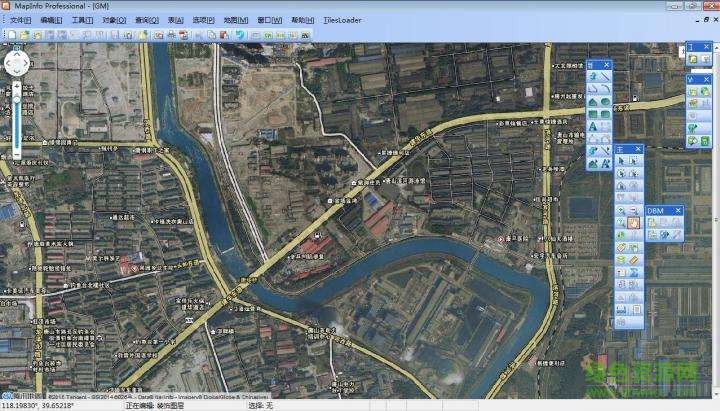Open the 编辑[E] menu
The width and height of the screenshot is (720, 411).
[x=51, y=20]
